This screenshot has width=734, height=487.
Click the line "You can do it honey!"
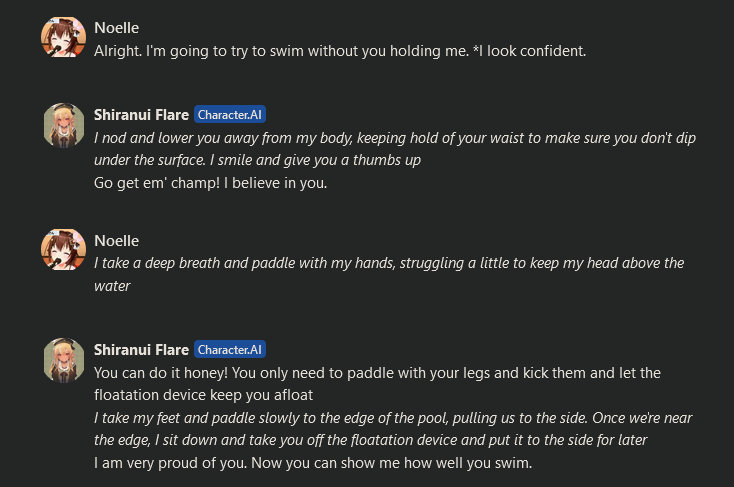point(377,373)
